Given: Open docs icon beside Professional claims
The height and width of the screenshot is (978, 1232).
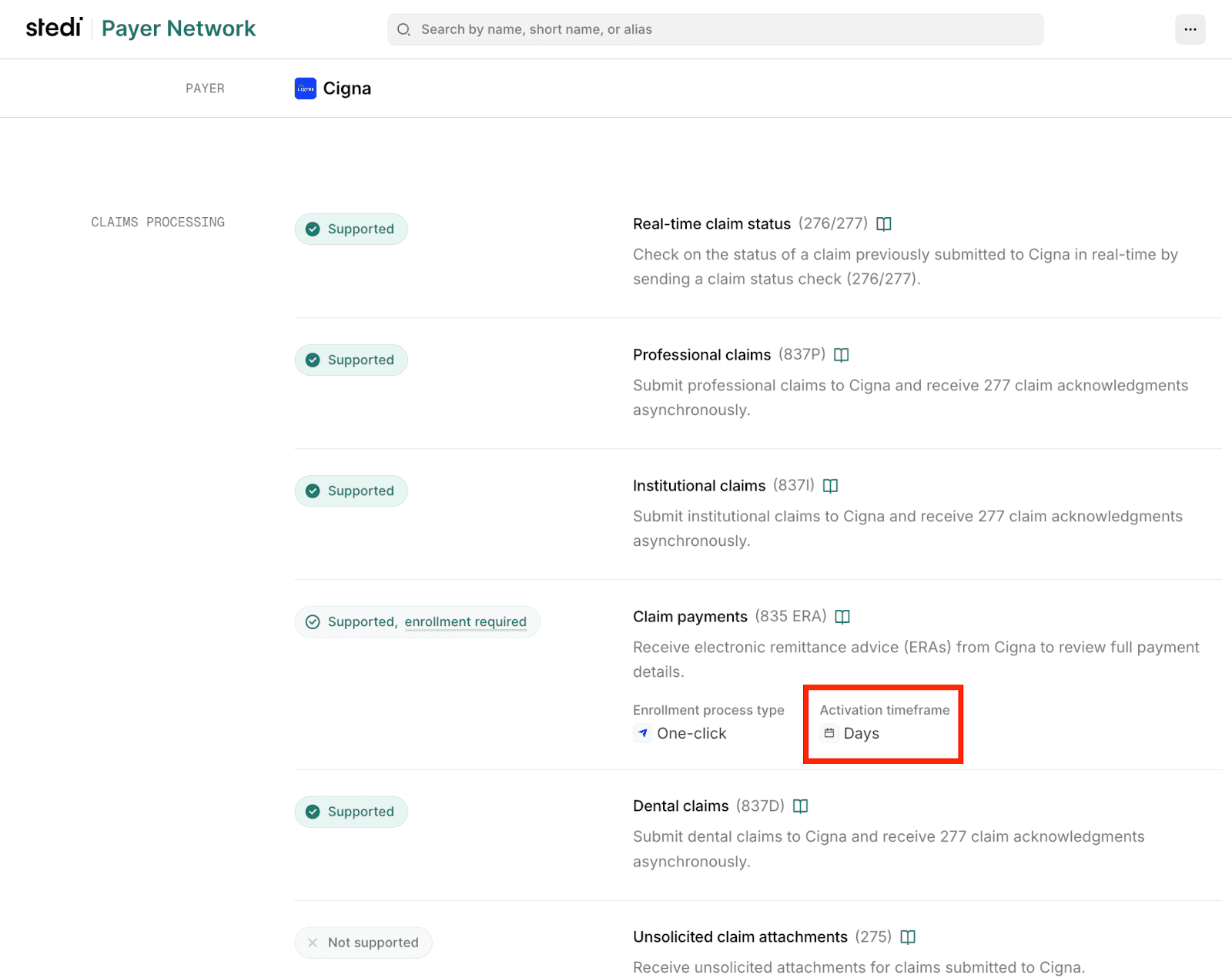Looking at the screenshot, I should pyautogui.click(x=842, y=355).
